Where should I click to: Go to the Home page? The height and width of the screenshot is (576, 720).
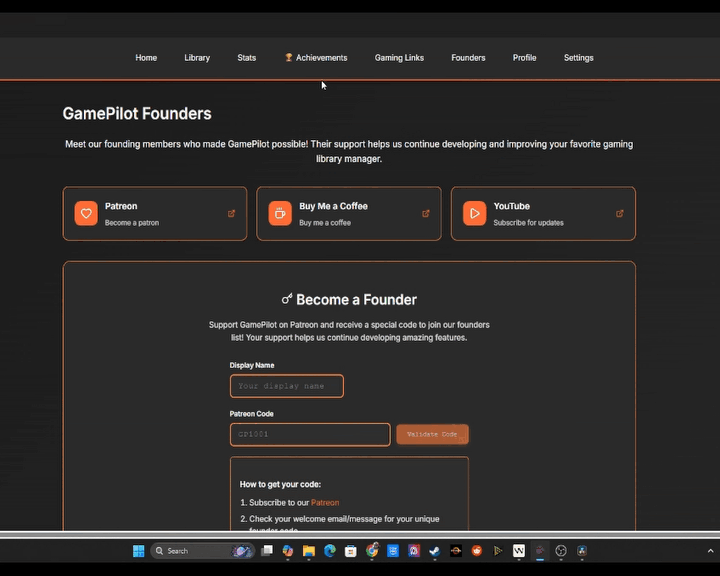(x=146, y=58)
